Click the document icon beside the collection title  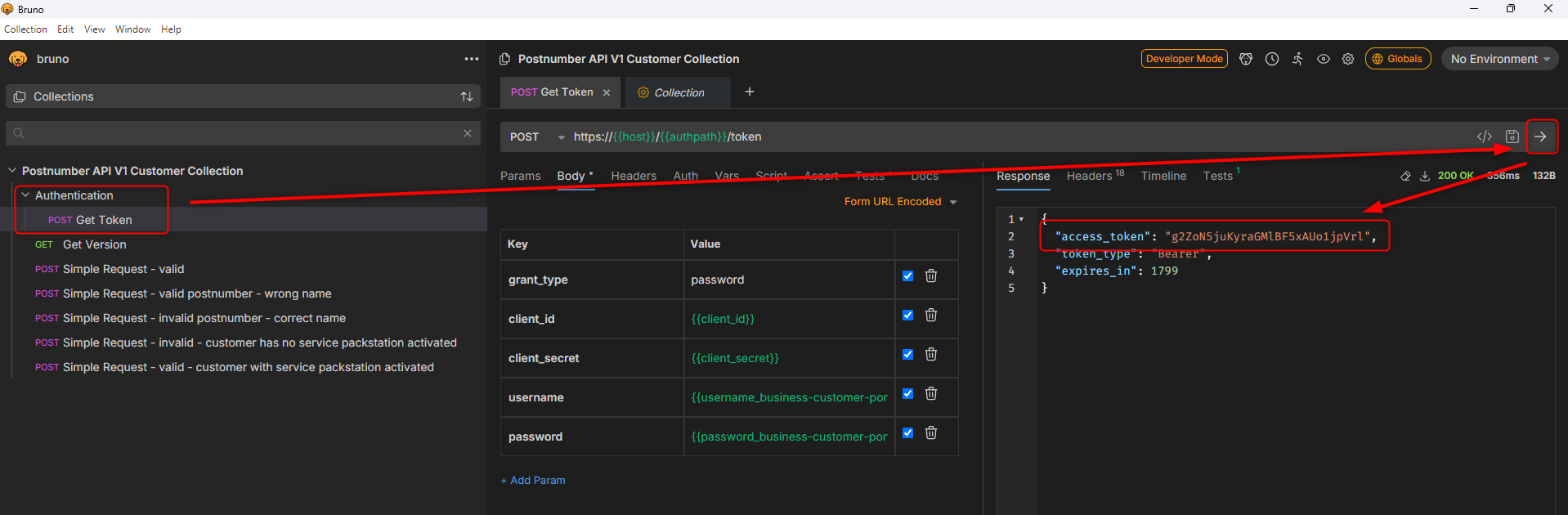click(x=505, y=59)
